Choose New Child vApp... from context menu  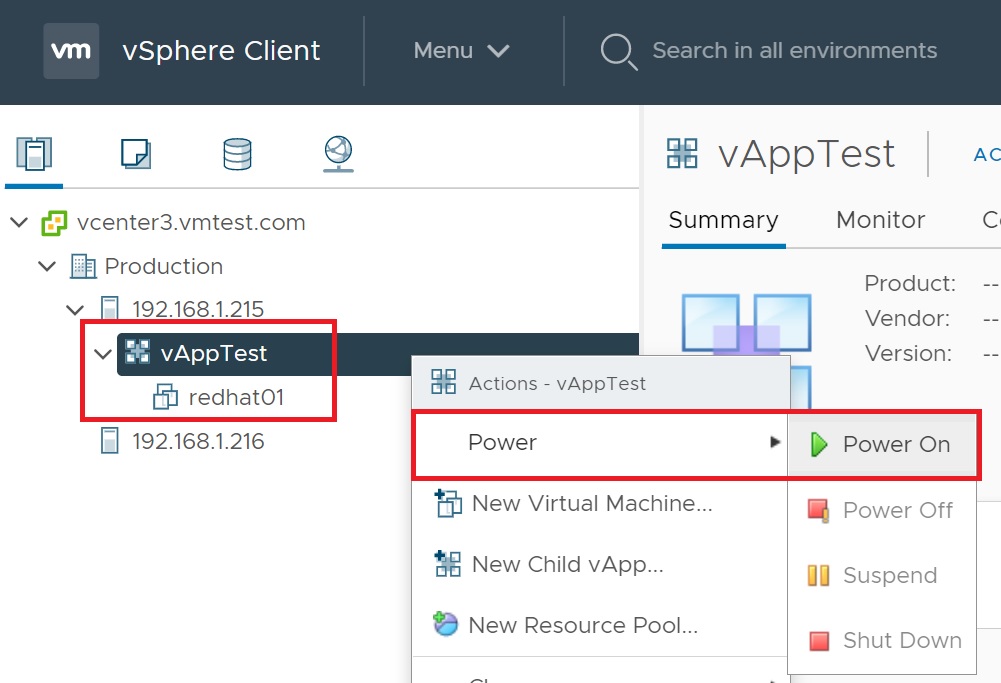pyautogui.click(x=601, y=564)
